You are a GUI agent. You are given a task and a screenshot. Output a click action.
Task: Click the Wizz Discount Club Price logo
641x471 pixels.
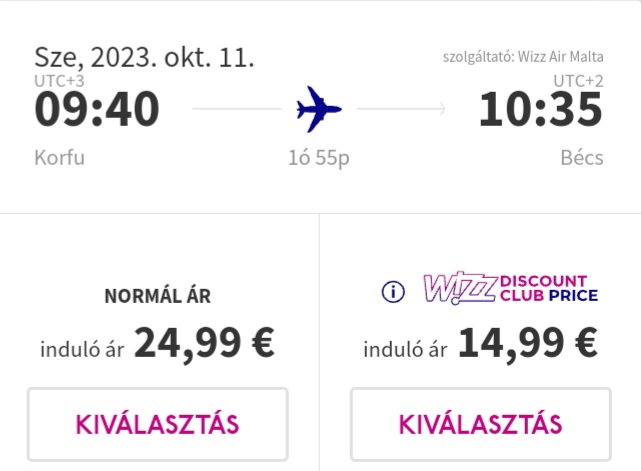coord(511,288)
